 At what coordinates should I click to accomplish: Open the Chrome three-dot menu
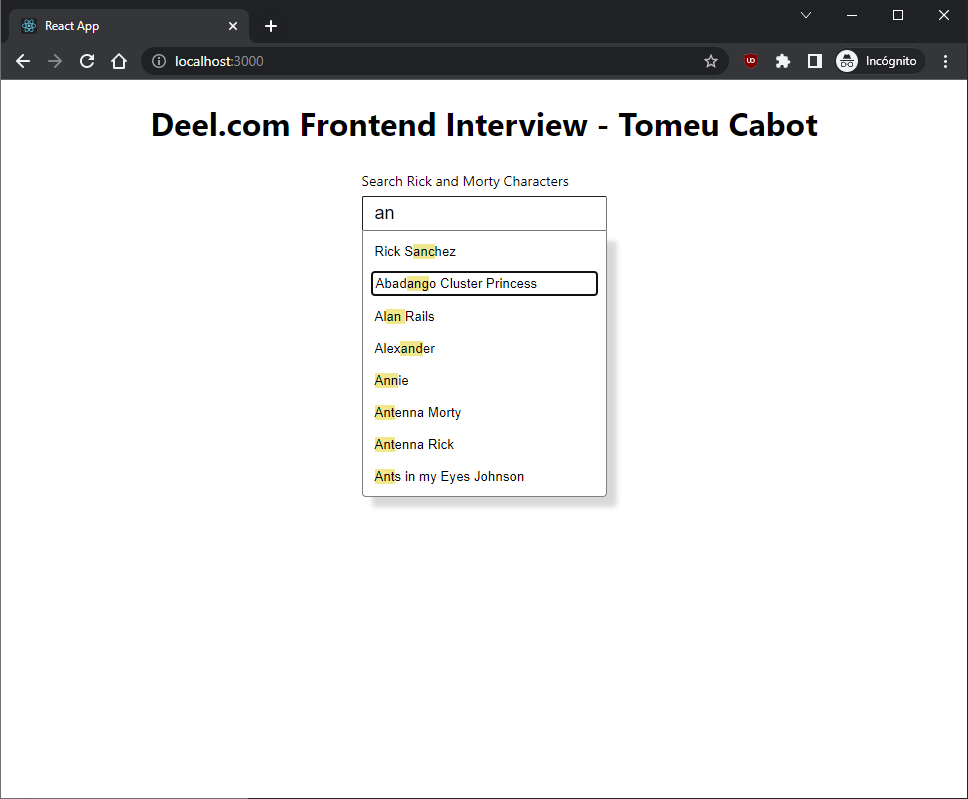(945, 61)
